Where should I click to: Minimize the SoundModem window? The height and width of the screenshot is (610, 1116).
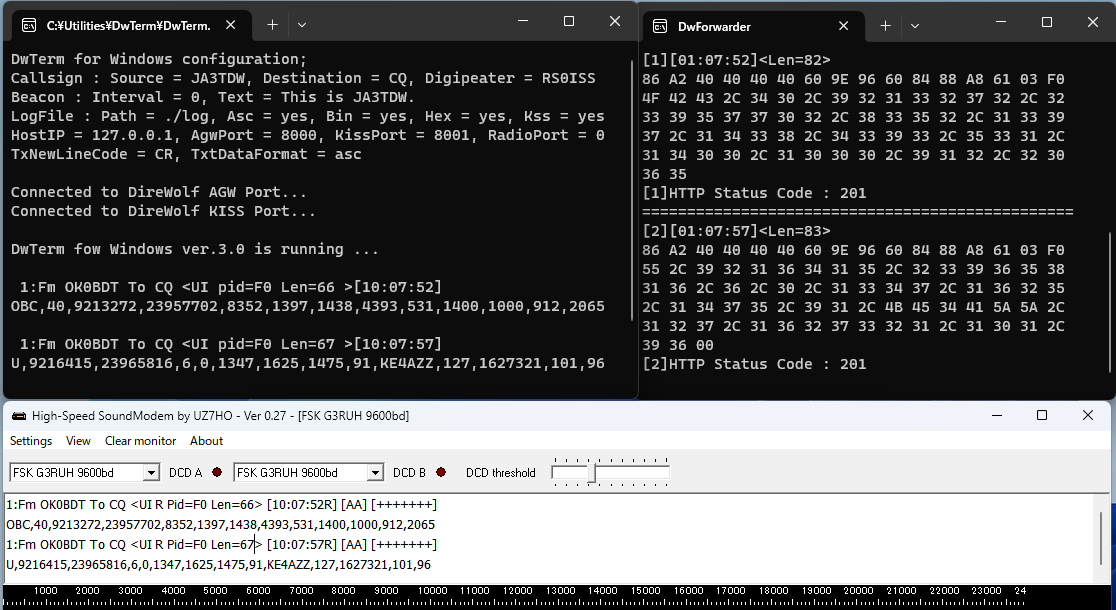(997, 415)
